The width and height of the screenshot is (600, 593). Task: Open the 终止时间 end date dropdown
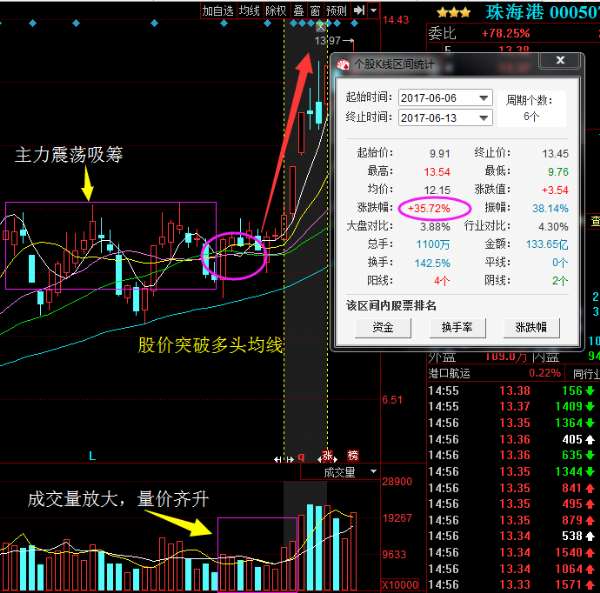click(484, 118)
